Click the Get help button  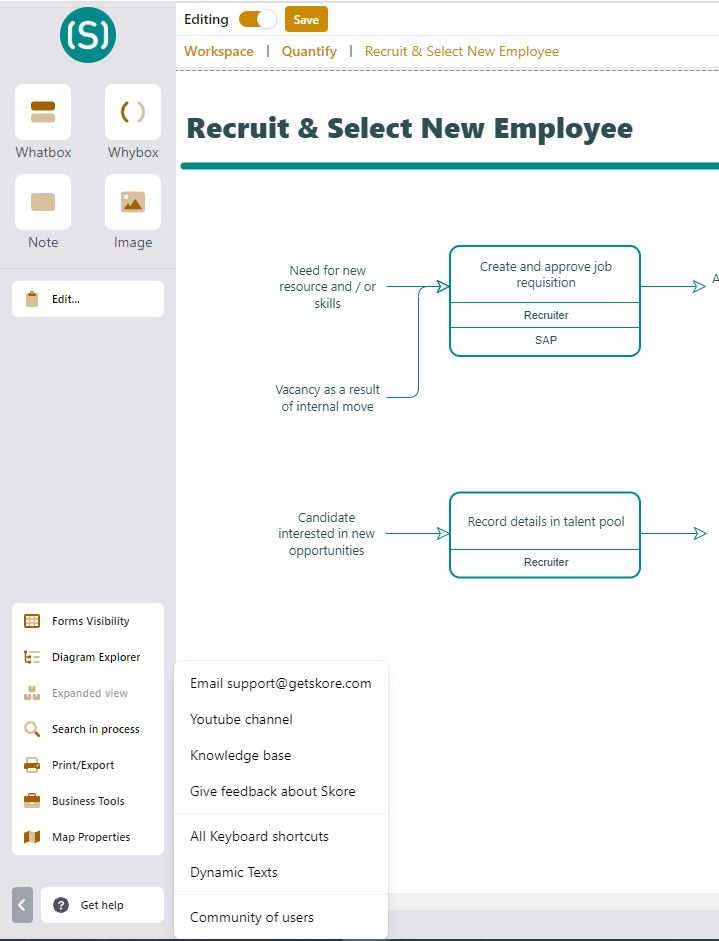pos(102,905)
